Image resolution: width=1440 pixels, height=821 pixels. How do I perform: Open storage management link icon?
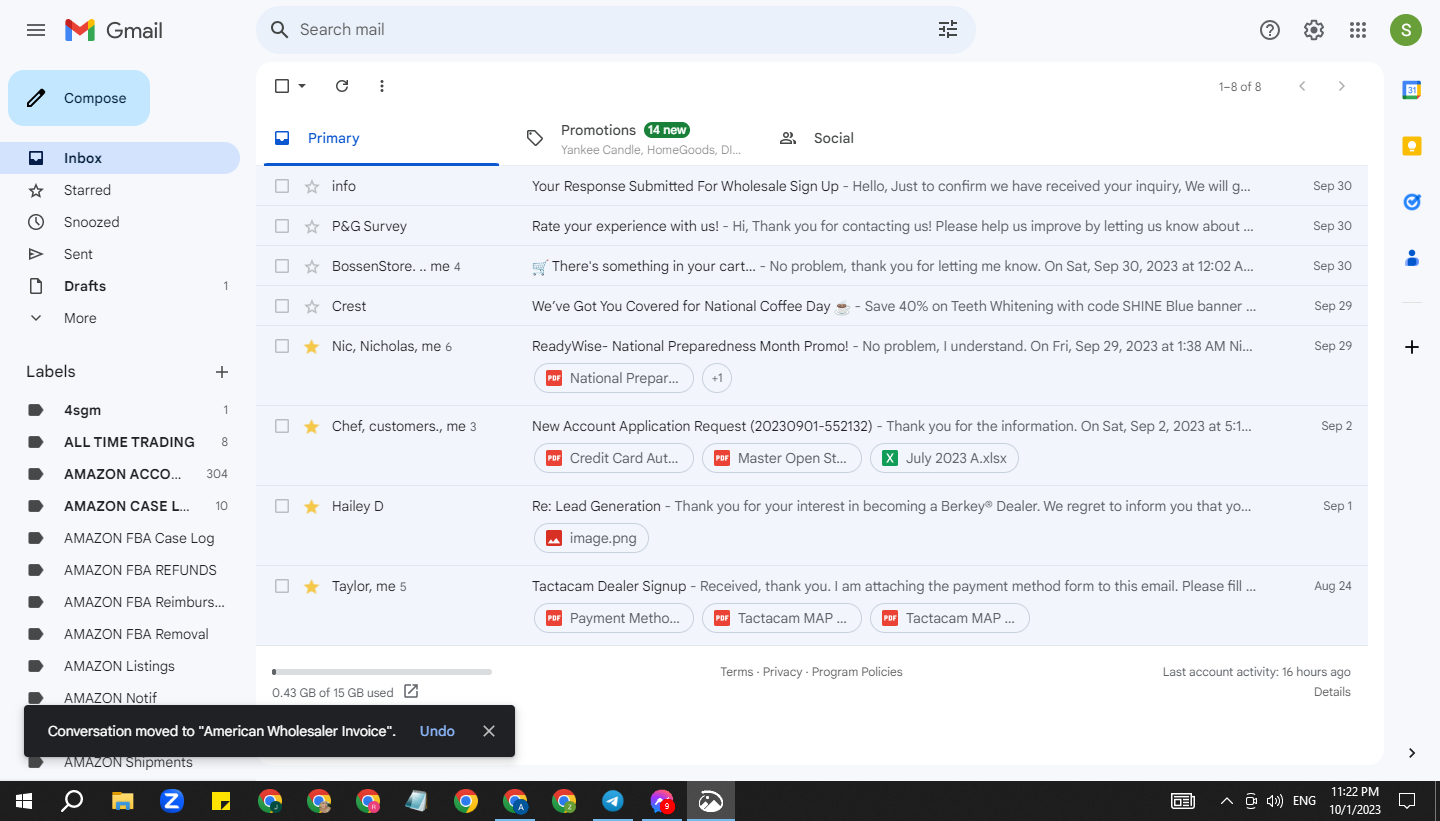[411, 691]
